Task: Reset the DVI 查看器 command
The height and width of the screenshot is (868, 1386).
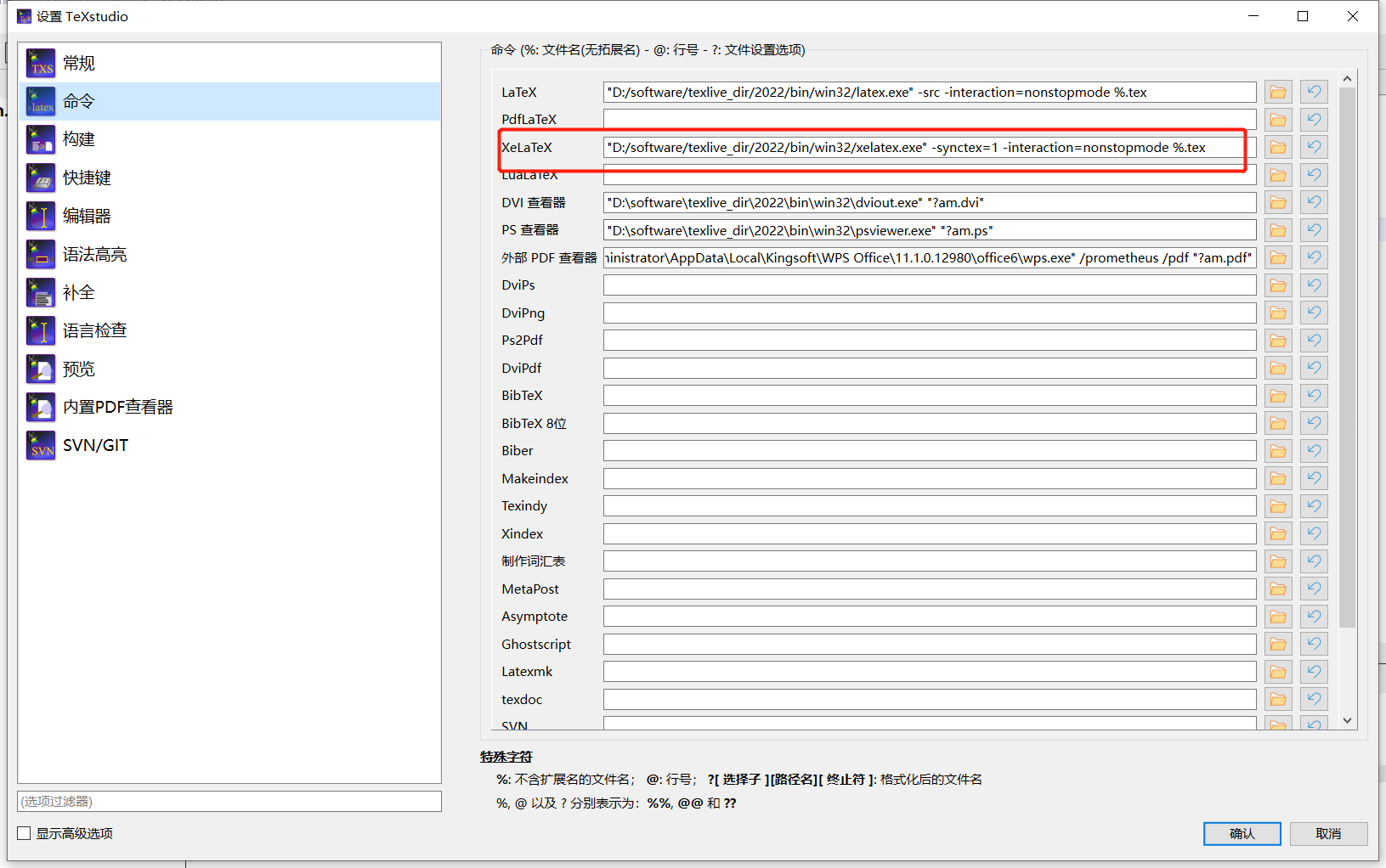Action: click(x=1314, y=202)
